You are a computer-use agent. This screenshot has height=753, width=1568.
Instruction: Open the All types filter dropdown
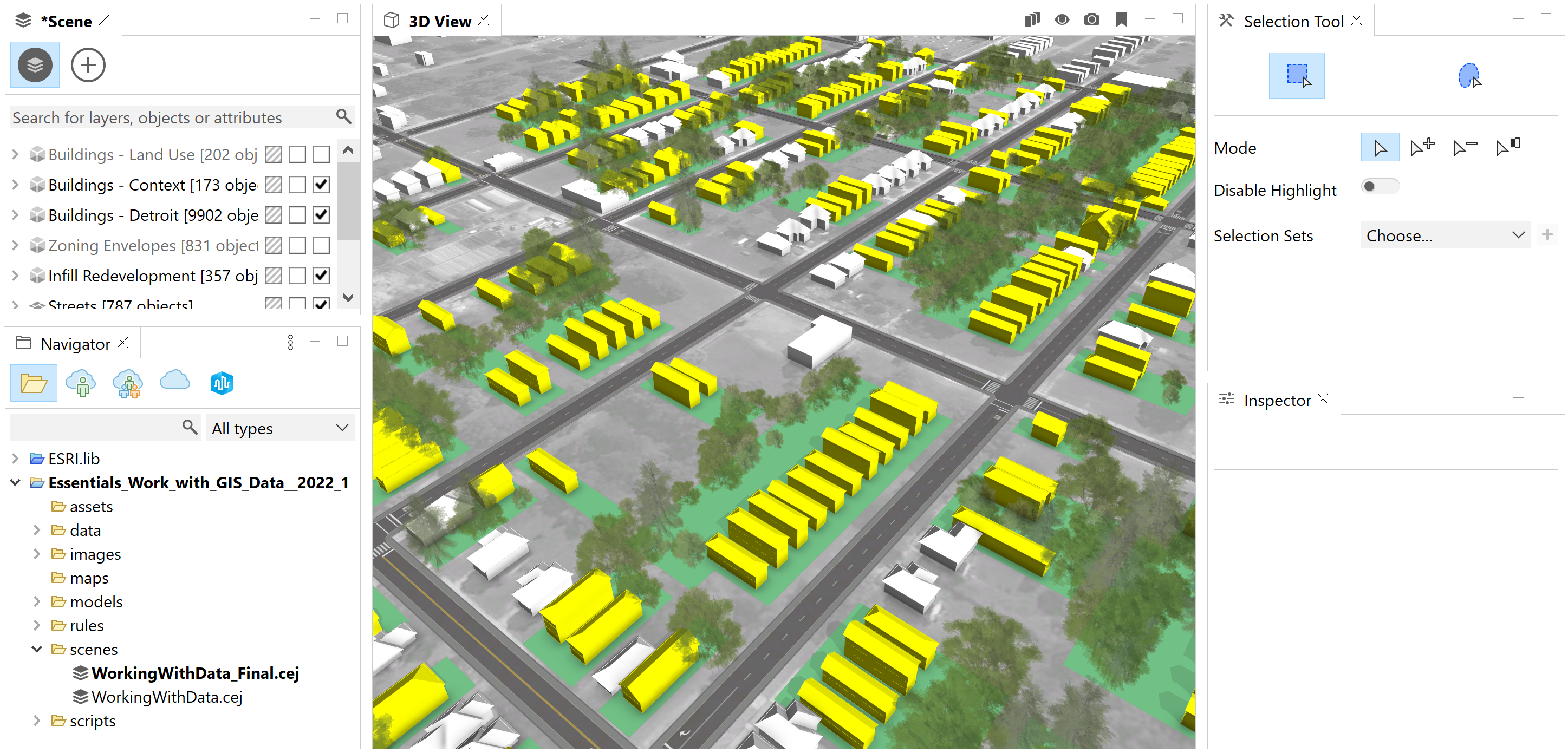point(279,428)
